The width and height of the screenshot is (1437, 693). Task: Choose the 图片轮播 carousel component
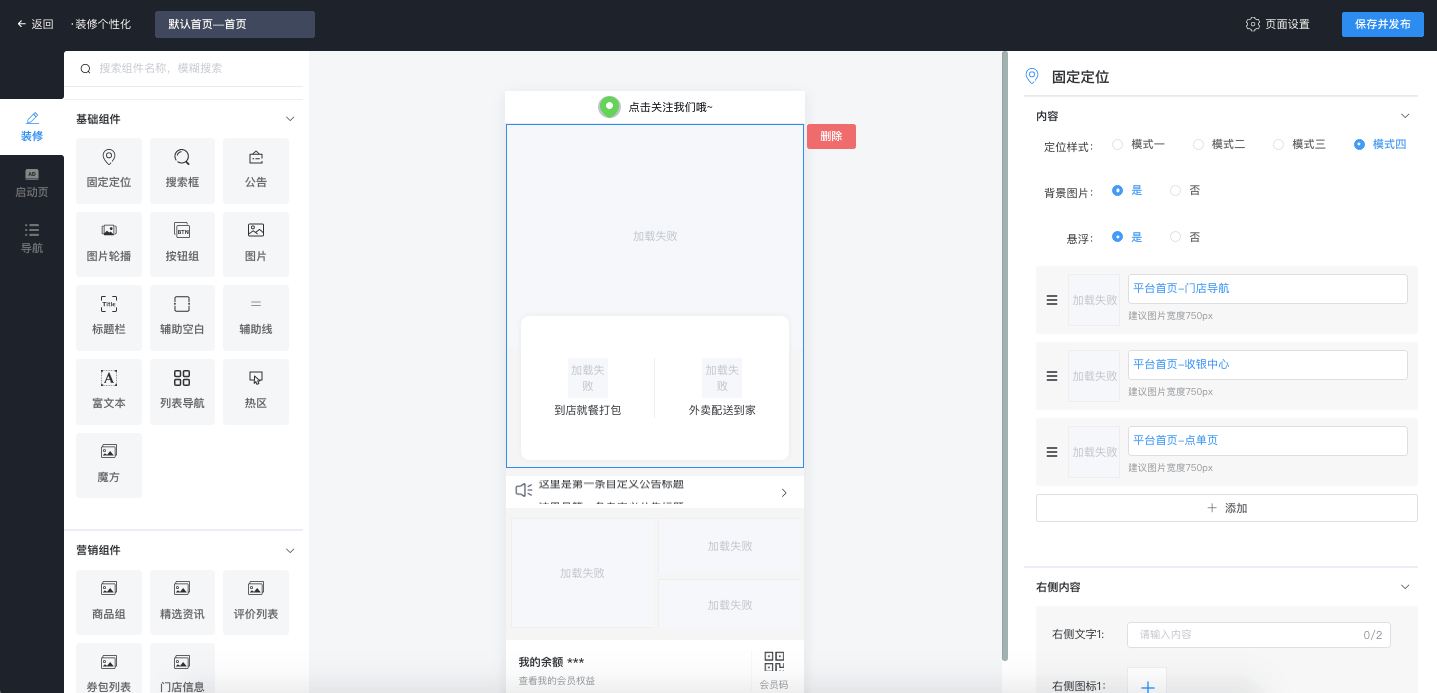tap(109, 243)
